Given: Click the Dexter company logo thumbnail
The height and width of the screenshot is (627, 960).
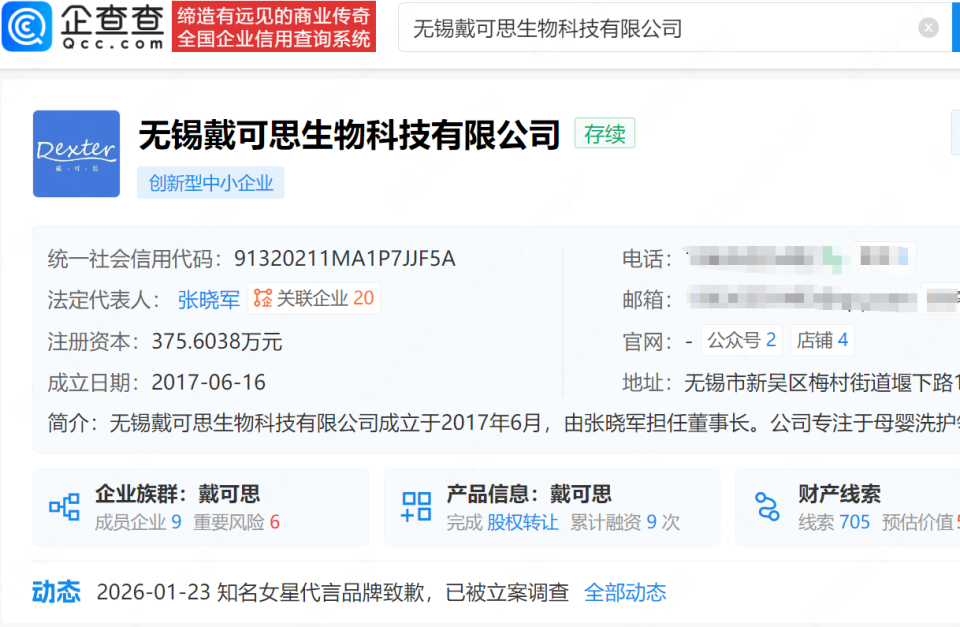Looking at the screenshot, I should click(76, 154).
